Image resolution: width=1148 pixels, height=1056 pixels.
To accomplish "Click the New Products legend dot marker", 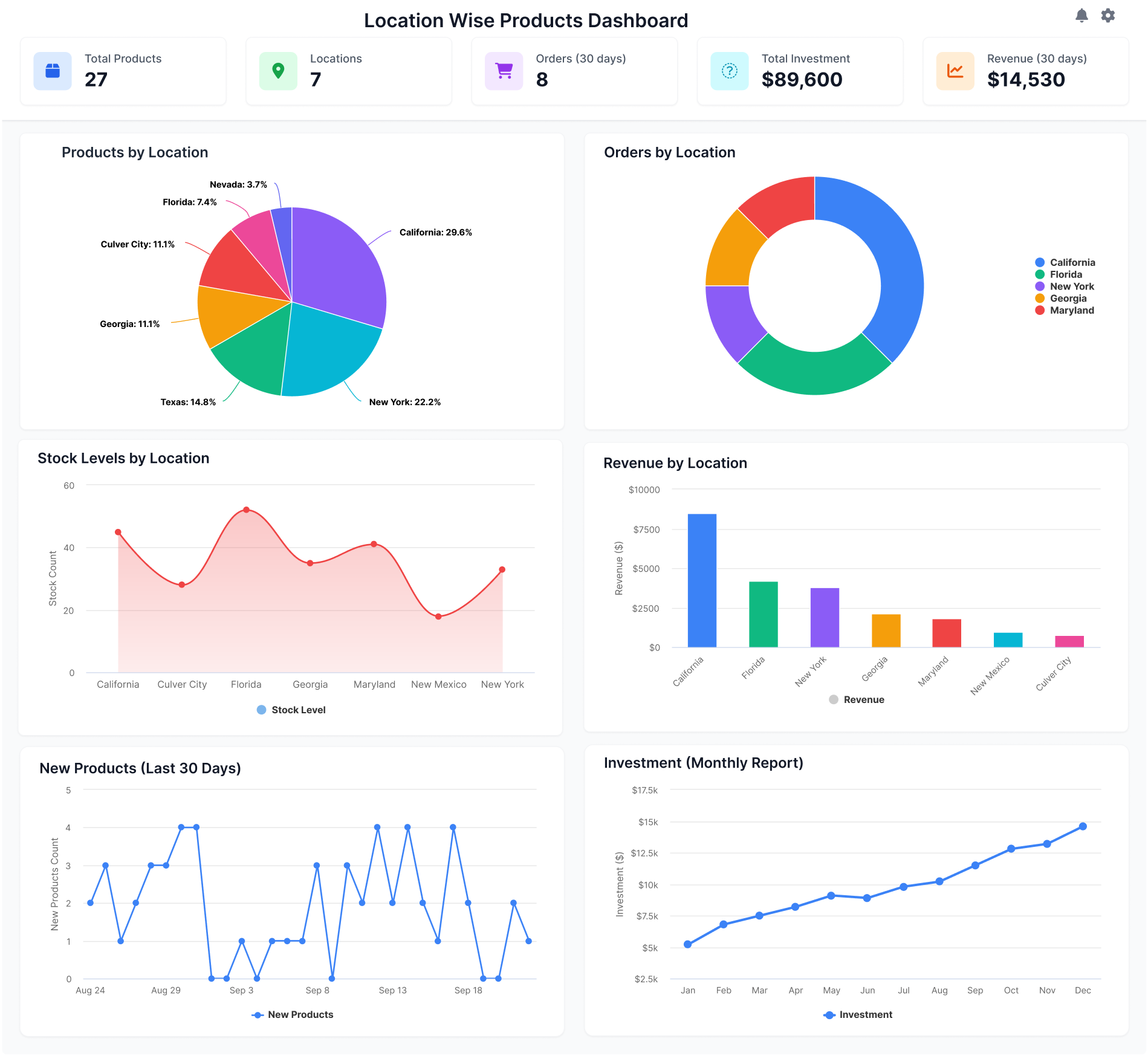I will [x=258, y=1014].
